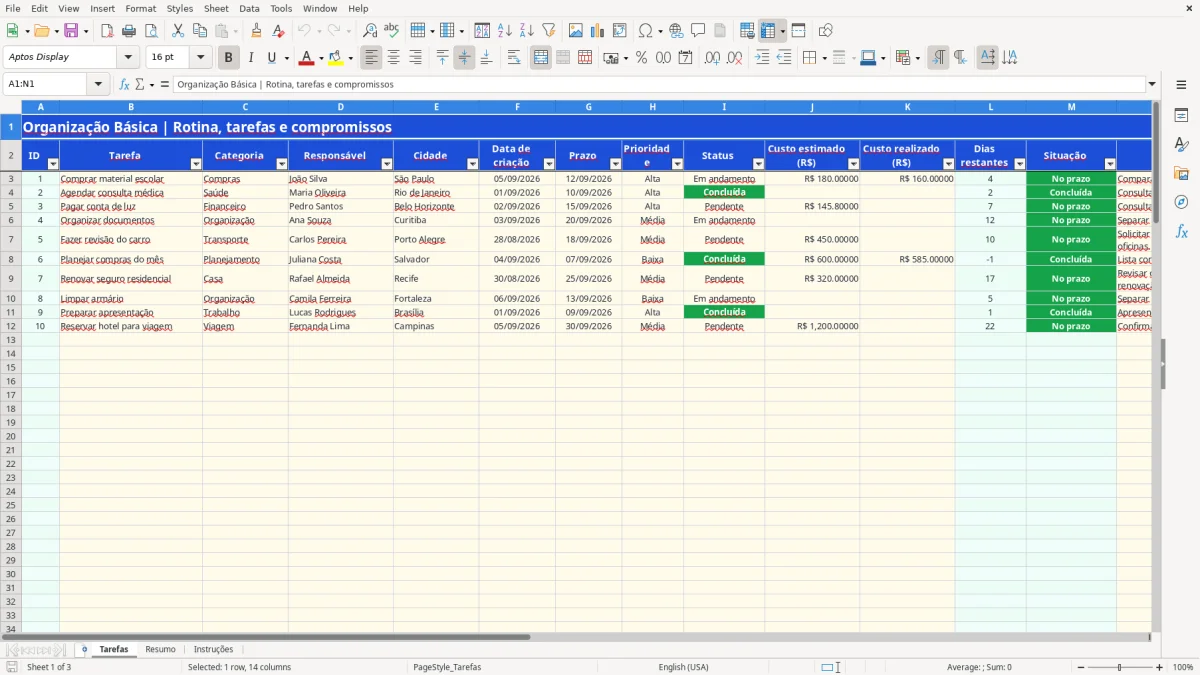Open the Tarefa column filter dropdown
Viewport: 1200px width, 675px height.
click(196, 164)
